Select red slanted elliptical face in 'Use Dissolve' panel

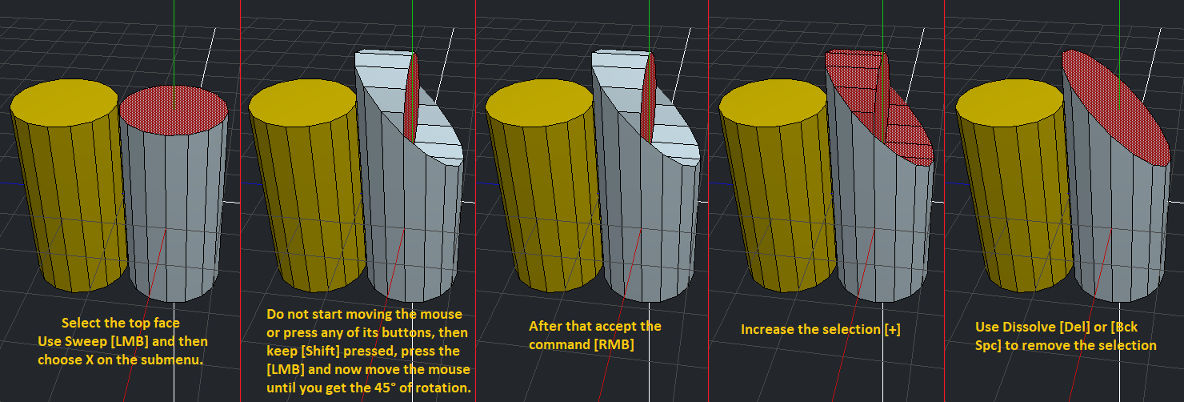(x=1116, y=106)
